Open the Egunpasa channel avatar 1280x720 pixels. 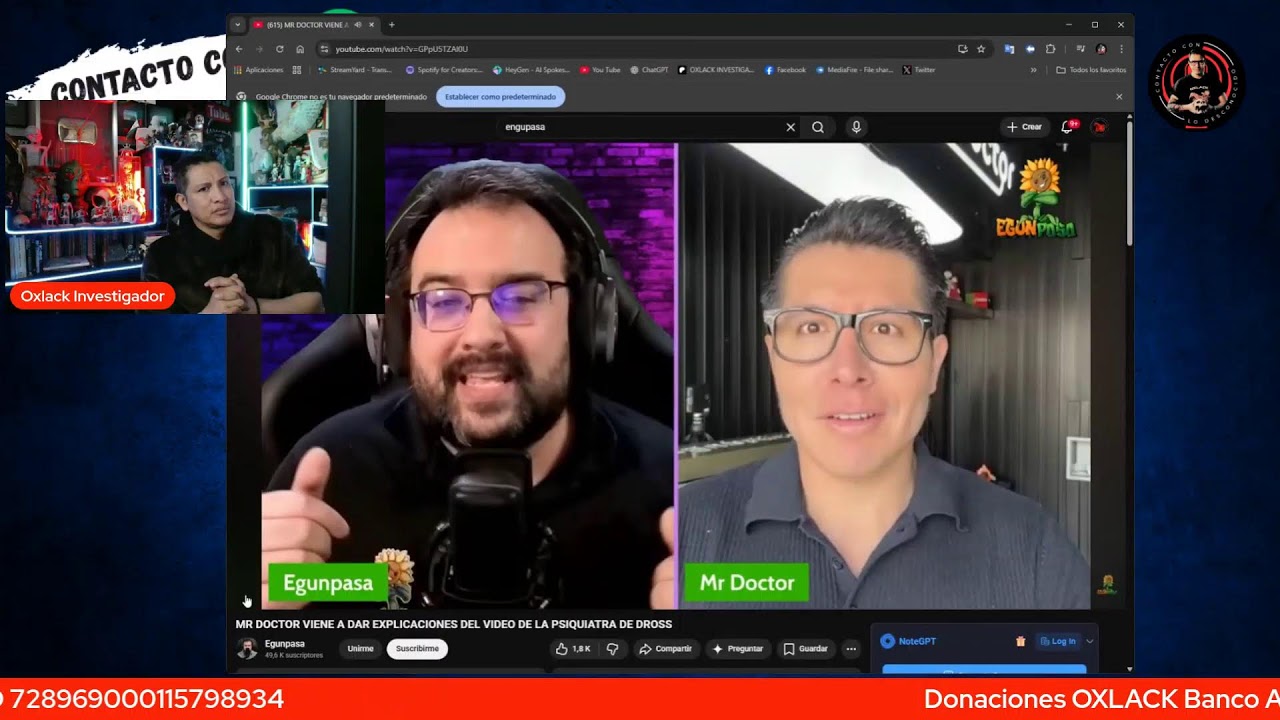coord(246,649)
